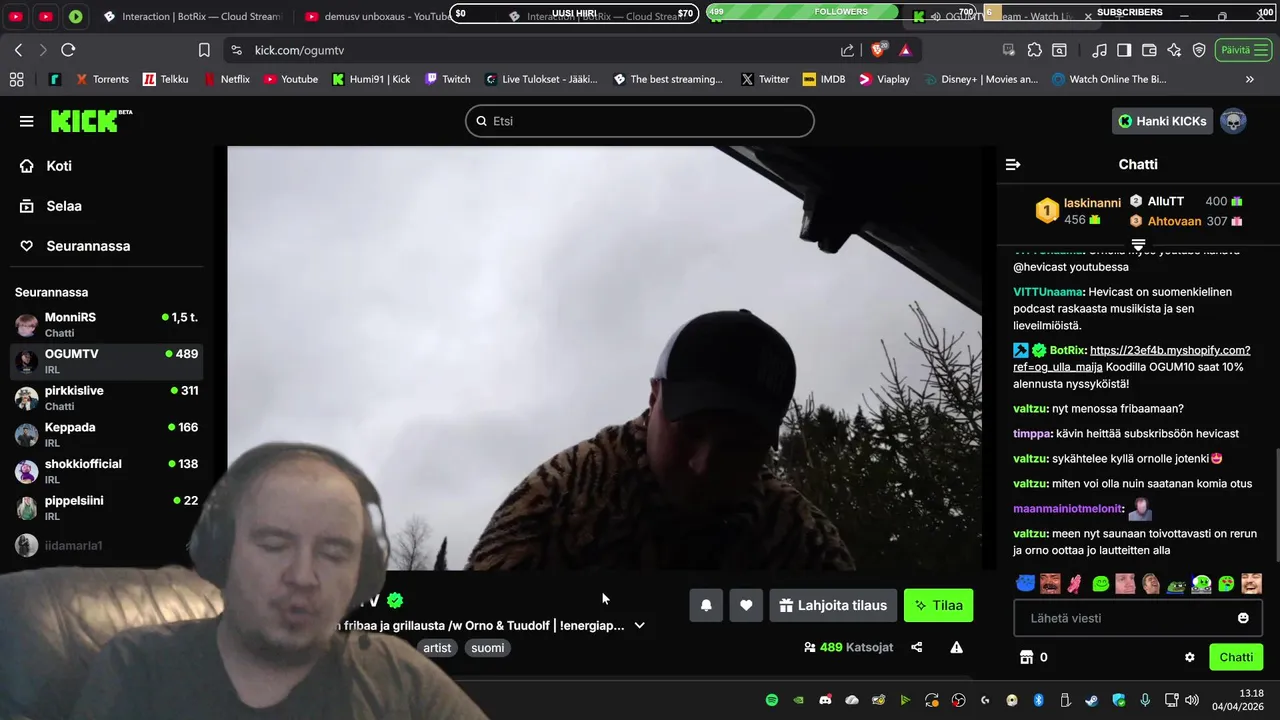The height and width of the screenshot is (720, 1280).
Task: Click AlluTT in gift leaderboard
Action: [1165, 201]
